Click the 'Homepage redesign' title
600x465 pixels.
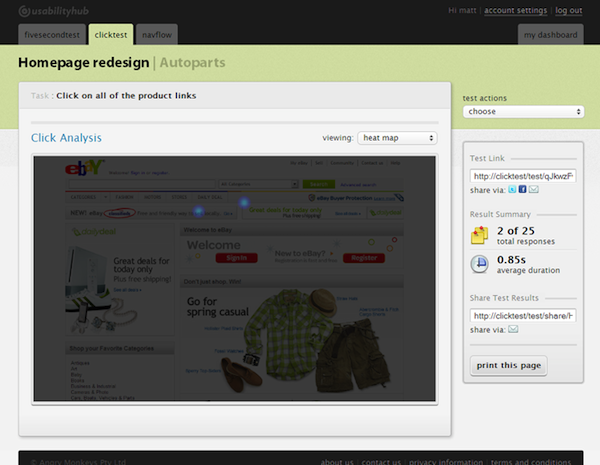[x=83, y=62]
